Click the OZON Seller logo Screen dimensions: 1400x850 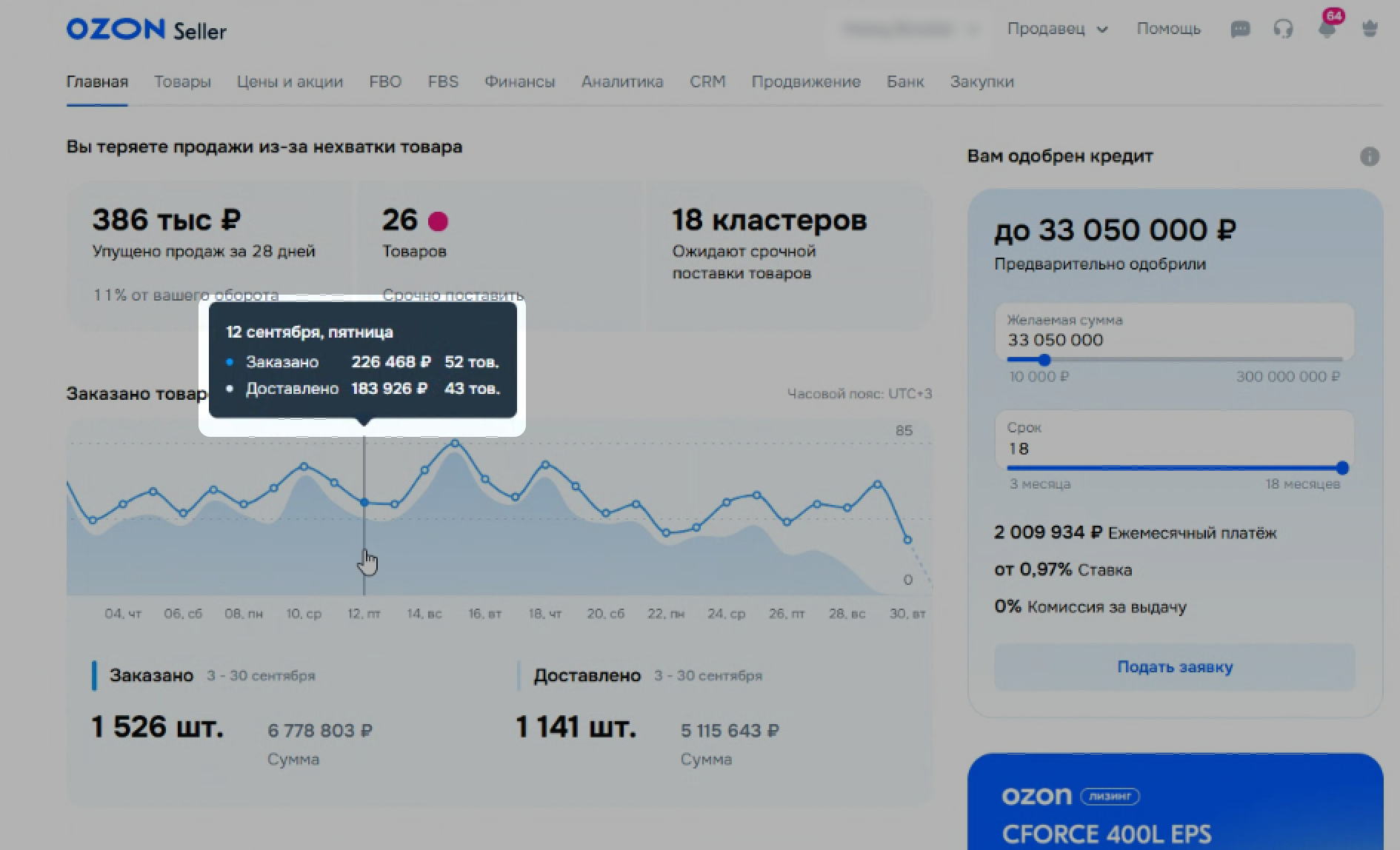146,30
